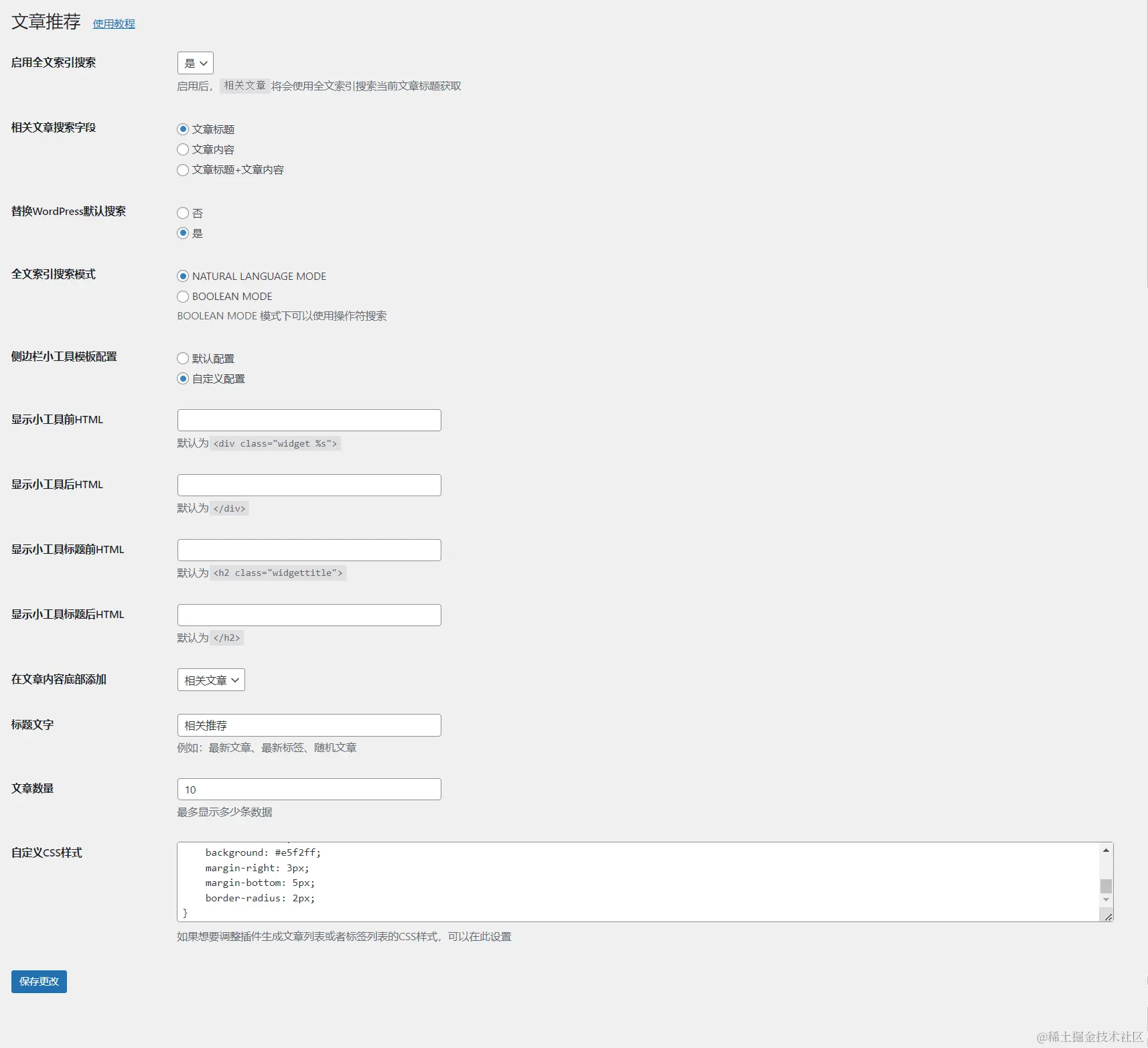Choose NATURAL LANGUAGE MODE search mode

point(183,276)
